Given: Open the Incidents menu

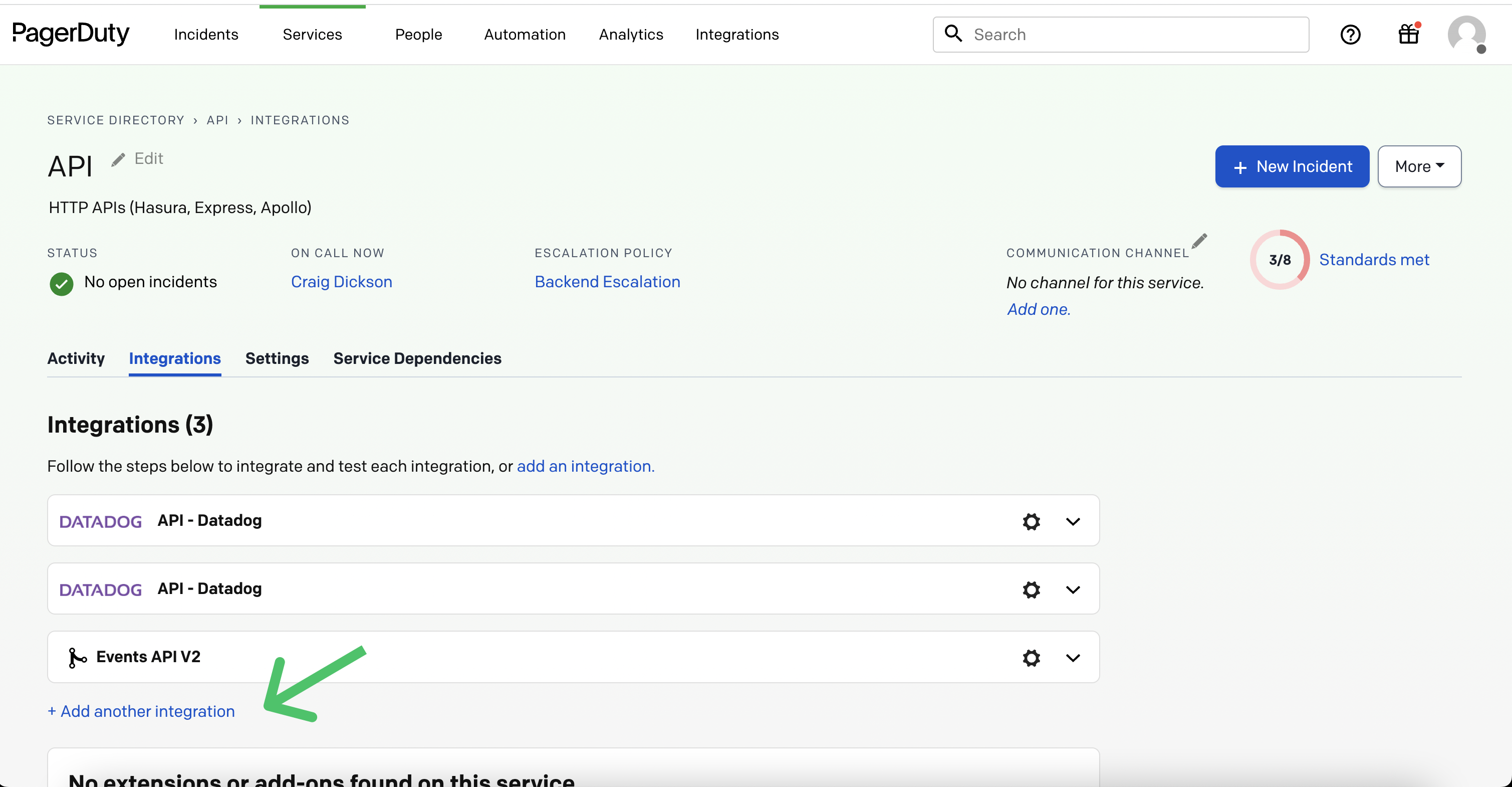Looking at the screenshot, I should coord(206,35).
